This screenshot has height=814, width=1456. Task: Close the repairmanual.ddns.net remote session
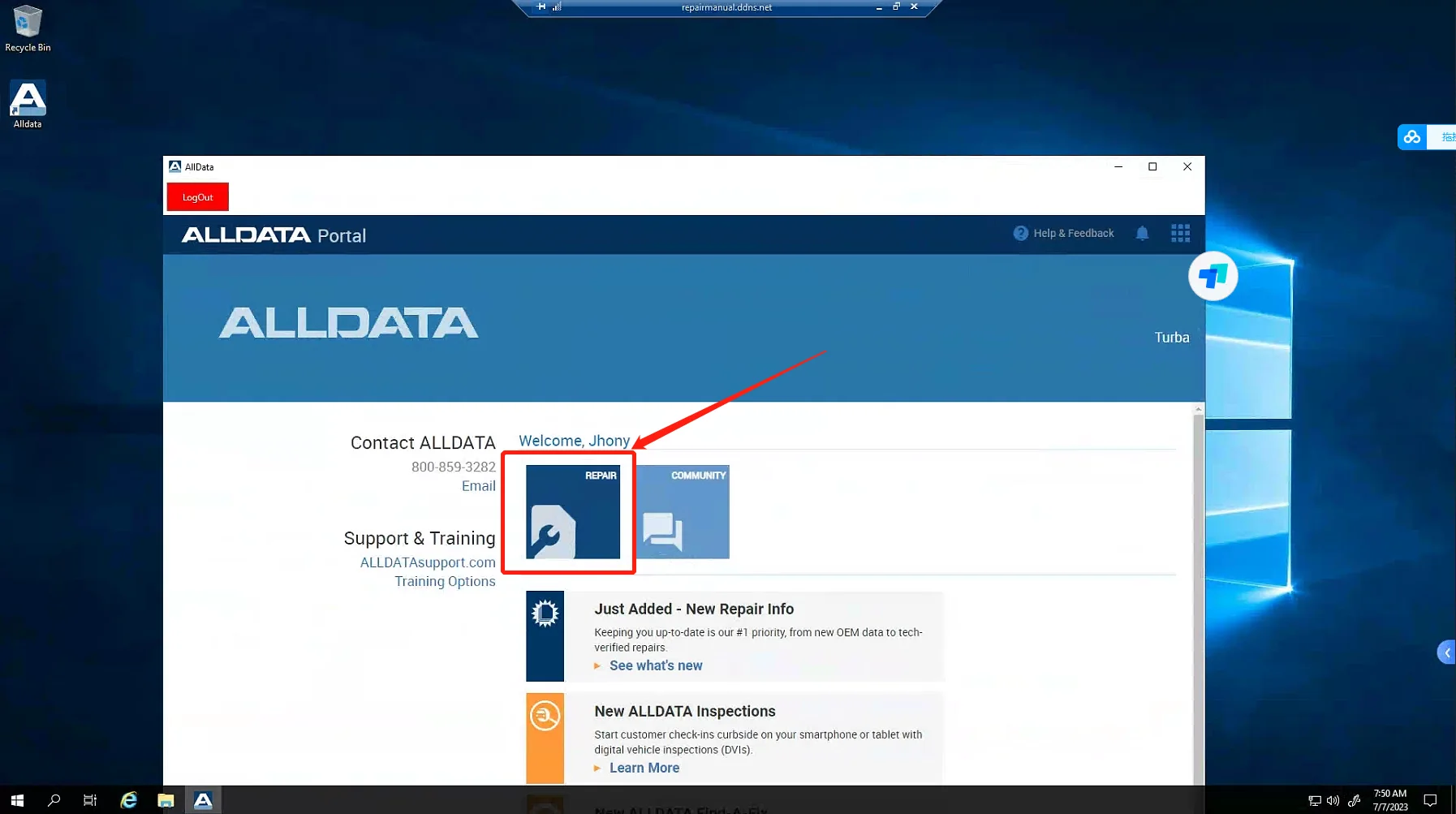click(914, 6)
